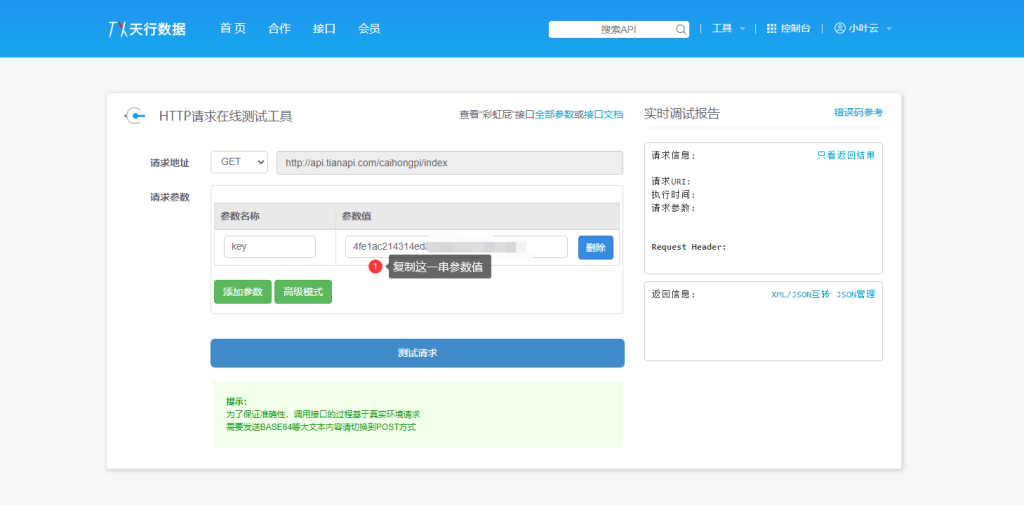Viewport: 1024px width, 505px height.
Task: Switch to 高级模式
Action: (303, 292)
